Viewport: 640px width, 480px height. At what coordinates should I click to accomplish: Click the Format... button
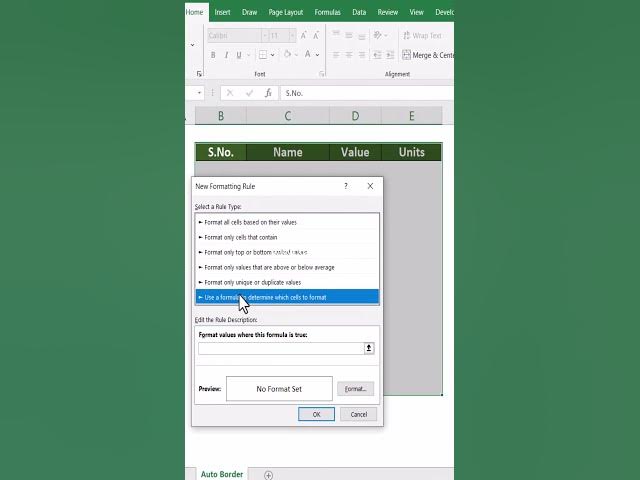(356, 389)
